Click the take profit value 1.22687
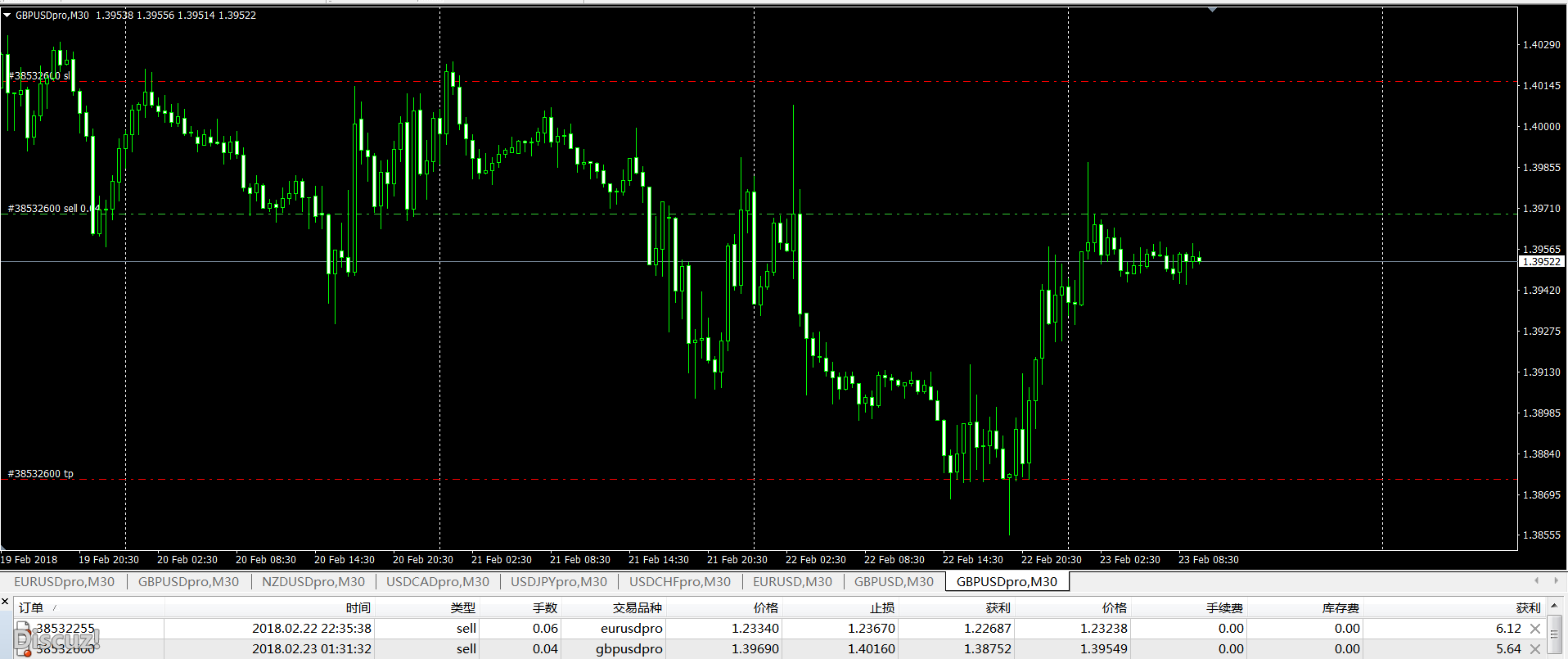This screenshot has width=1568, height=659. point(988,629)
